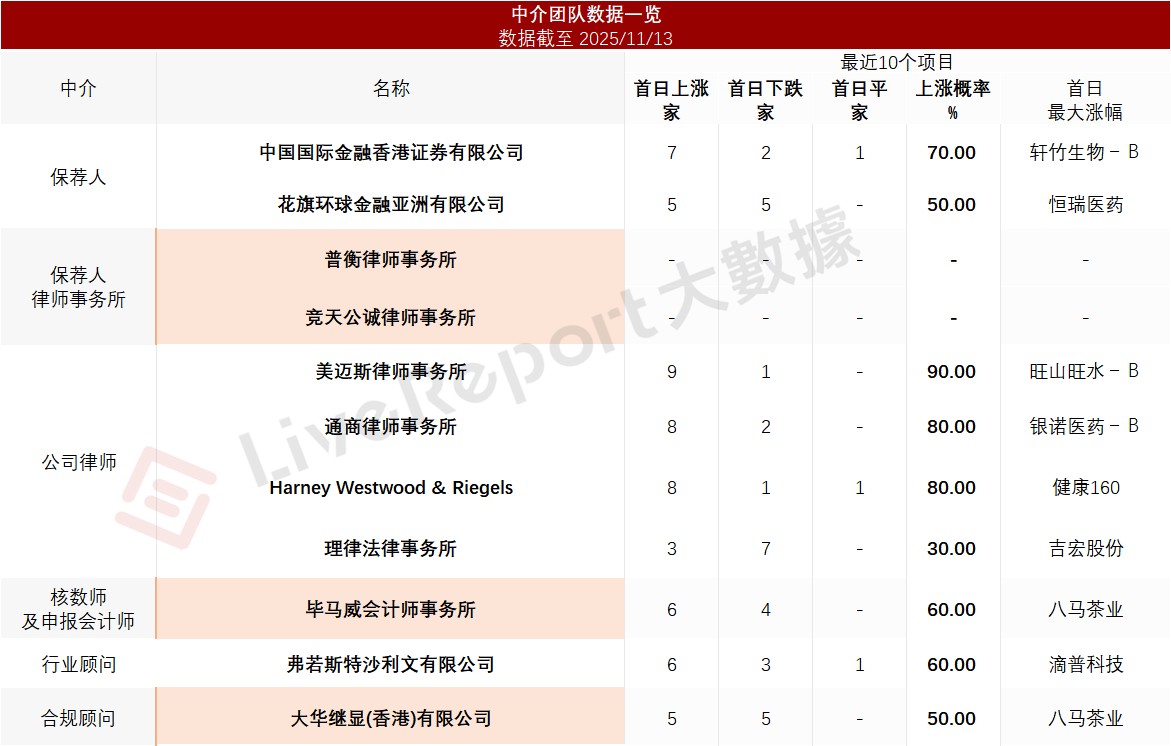Click 80.00 in the 通商律师事务所 row
The image size is (1171, 746).
click(x=951, y=426)
